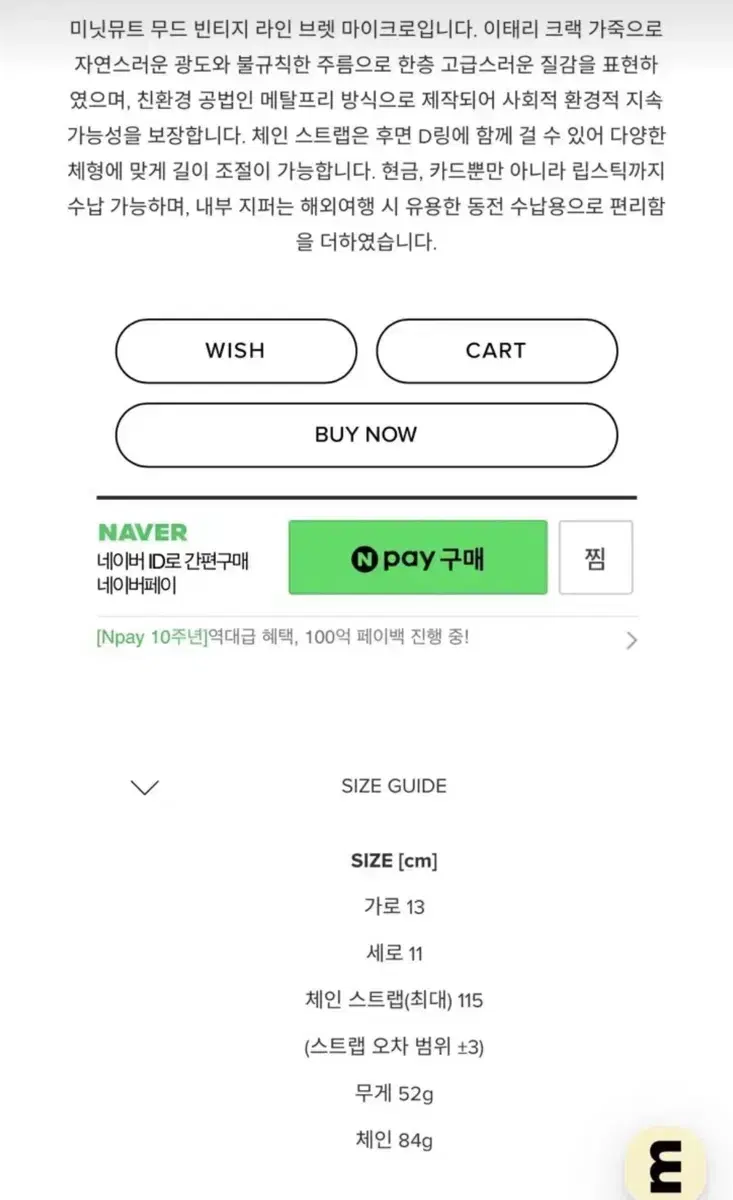Tap the SIZE GUIDE heading
This screenshot has width=733, height=1200.
(x=394, y=786)
